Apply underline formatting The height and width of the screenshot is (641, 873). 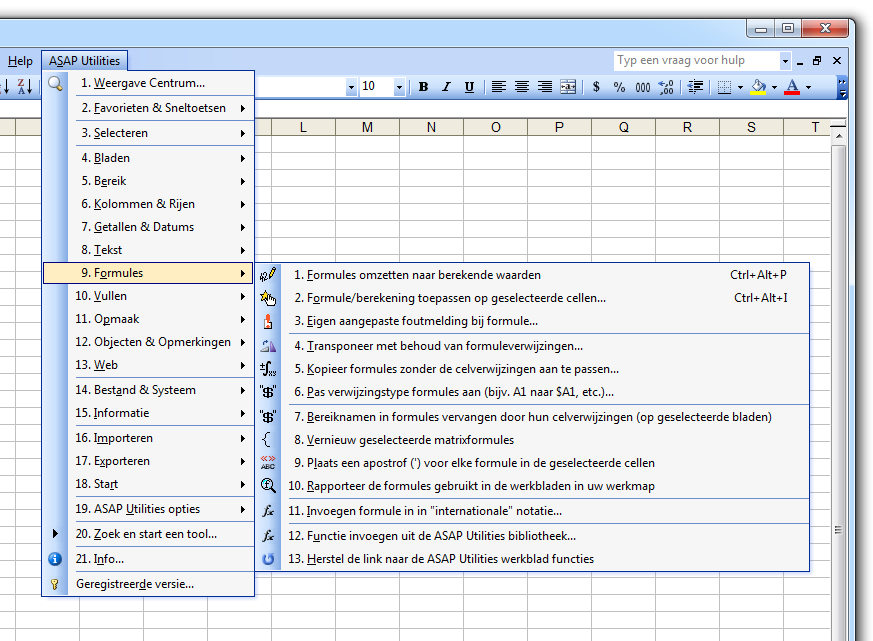click(x=469, y=87)
